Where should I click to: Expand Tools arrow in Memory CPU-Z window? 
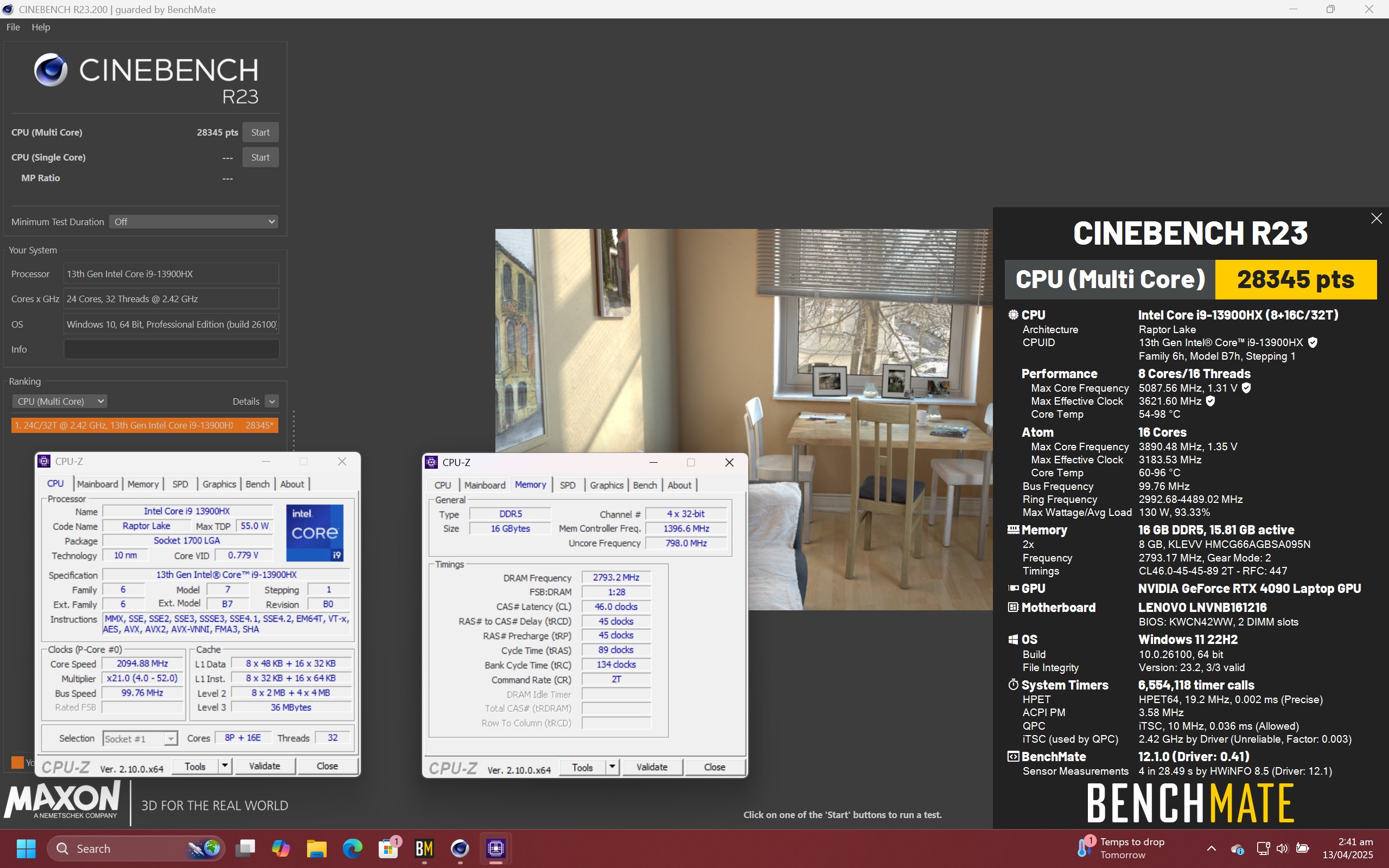613,768
